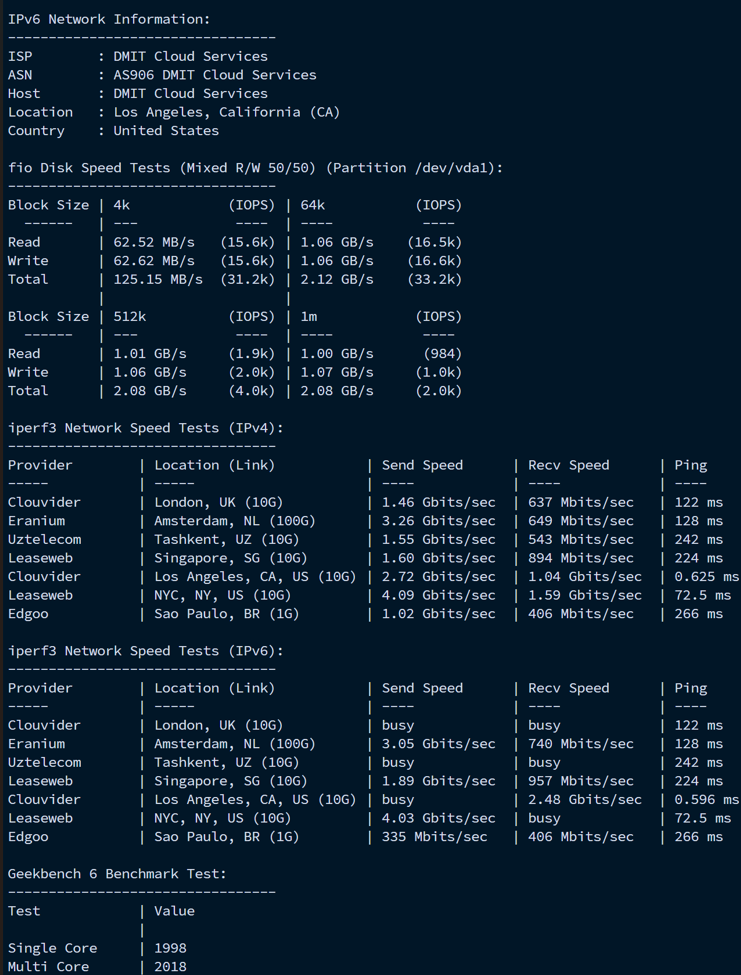This screenshot has width=741, height=975.
Task: Click 64k total '2.12 GB/s'
Action: pos(337,280)
